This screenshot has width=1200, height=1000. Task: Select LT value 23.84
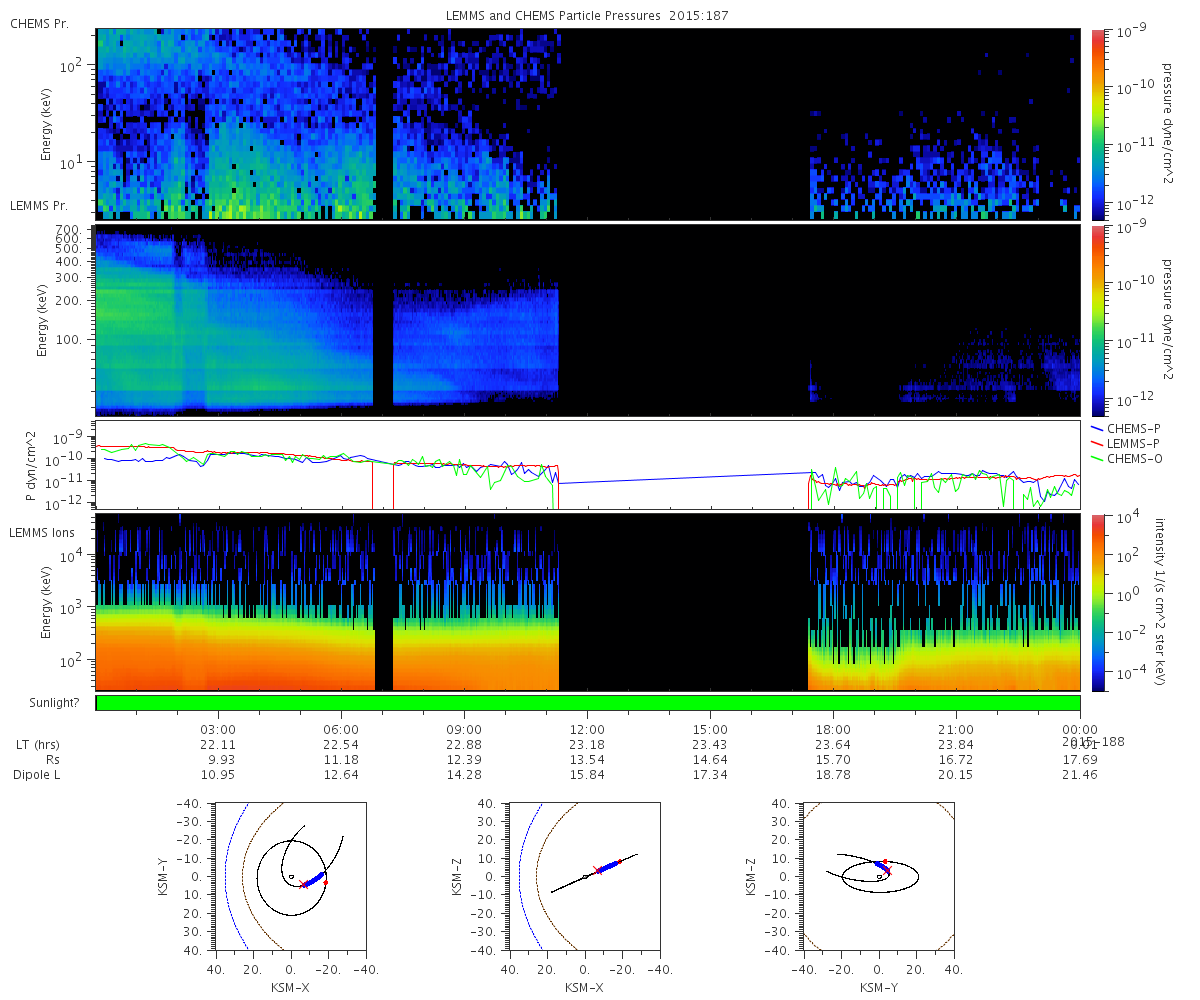pos(957,745)
